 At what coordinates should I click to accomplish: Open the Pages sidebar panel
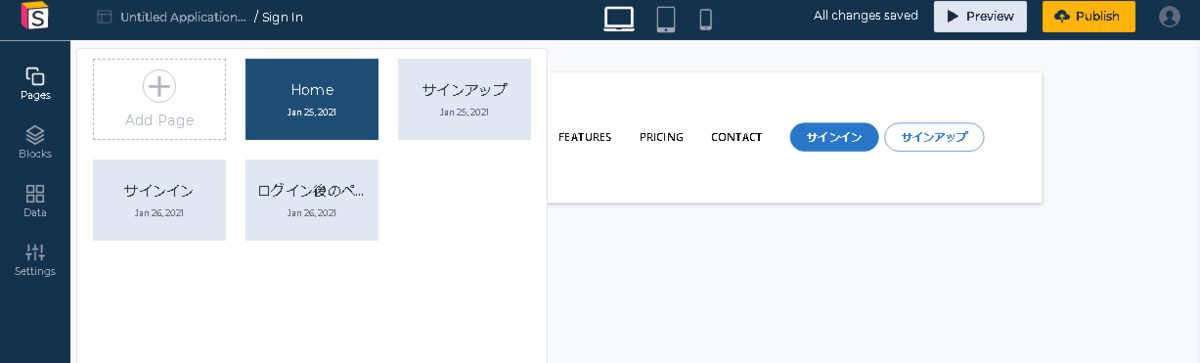(35, 84)
